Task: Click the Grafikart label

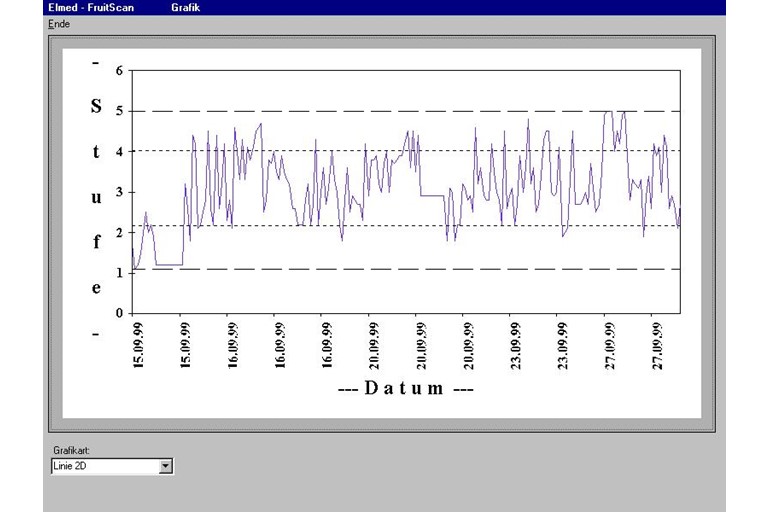Action: (x=72, y=451)
